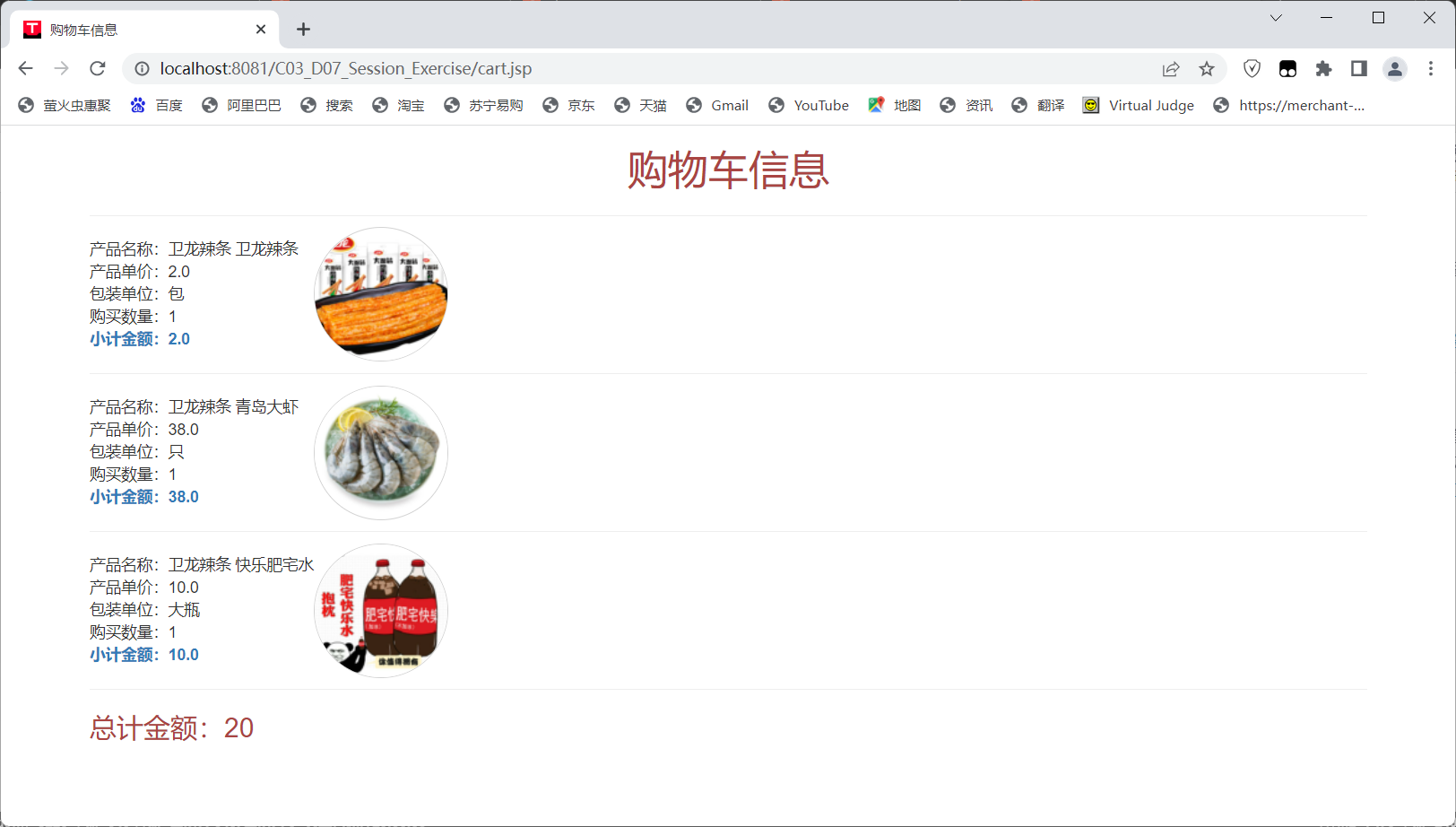Open the https://merchant bookmark
The width and height of the screenshot is (1456, 827).
(x=1289, y=105)
